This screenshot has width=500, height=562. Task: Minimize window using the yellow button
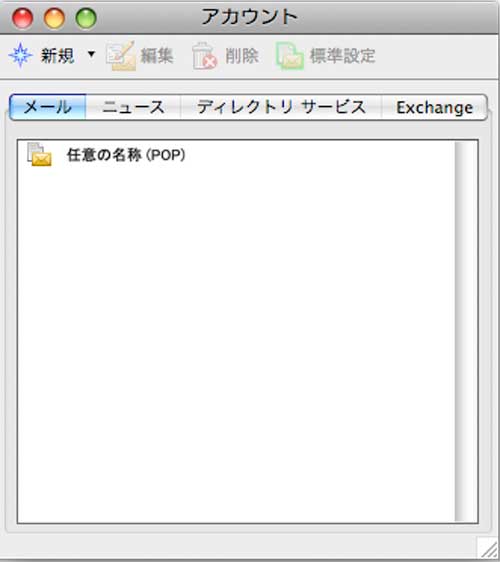tap(54, 18)
